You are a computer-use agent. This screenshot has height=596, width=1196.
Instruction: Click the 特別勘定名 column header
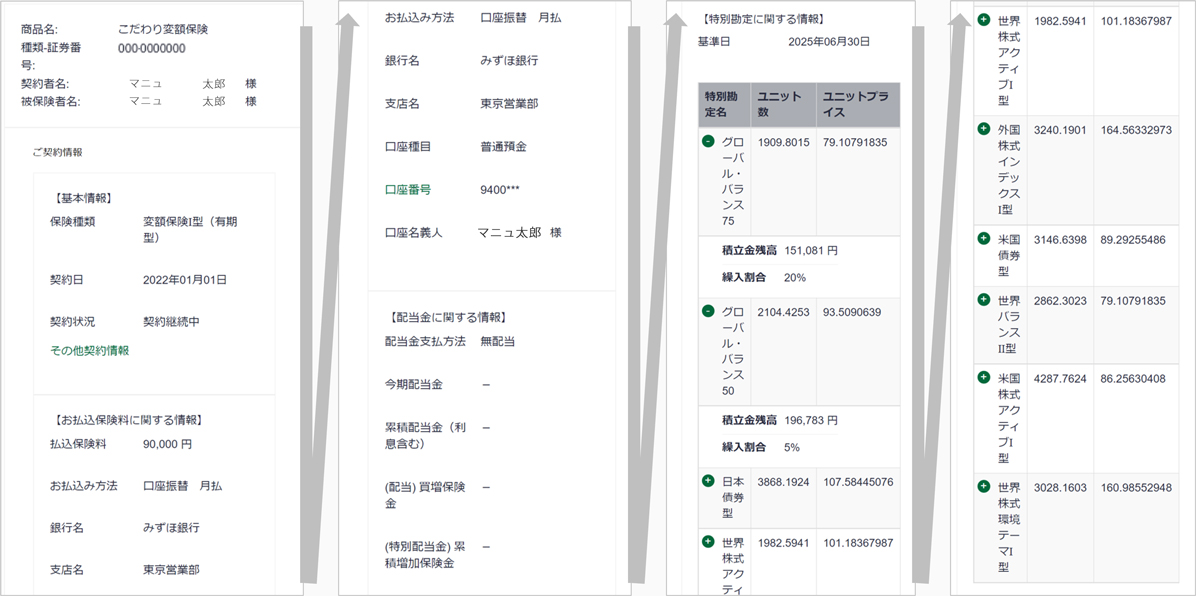(x=724, y=105)
